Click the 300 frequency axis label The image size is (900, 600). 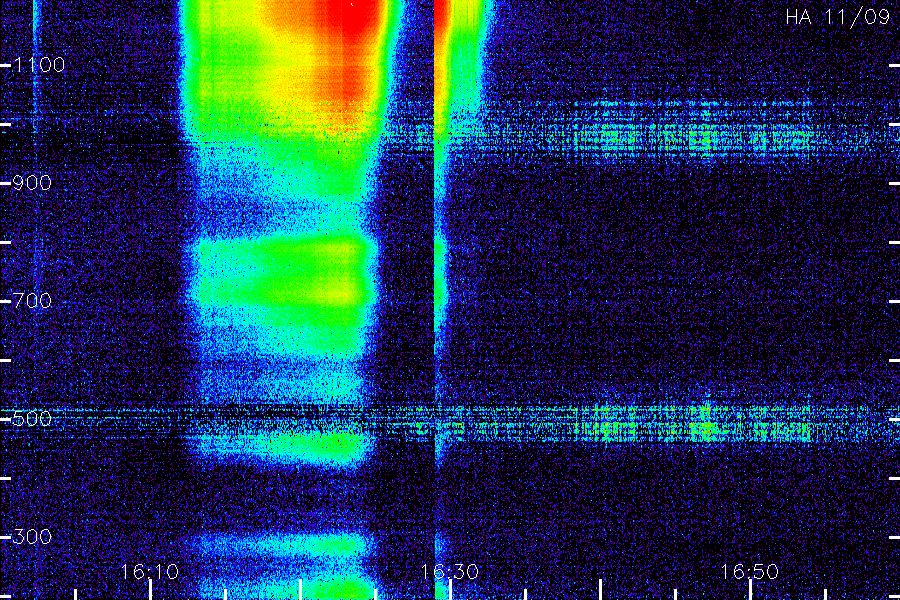tap(32, 537)
